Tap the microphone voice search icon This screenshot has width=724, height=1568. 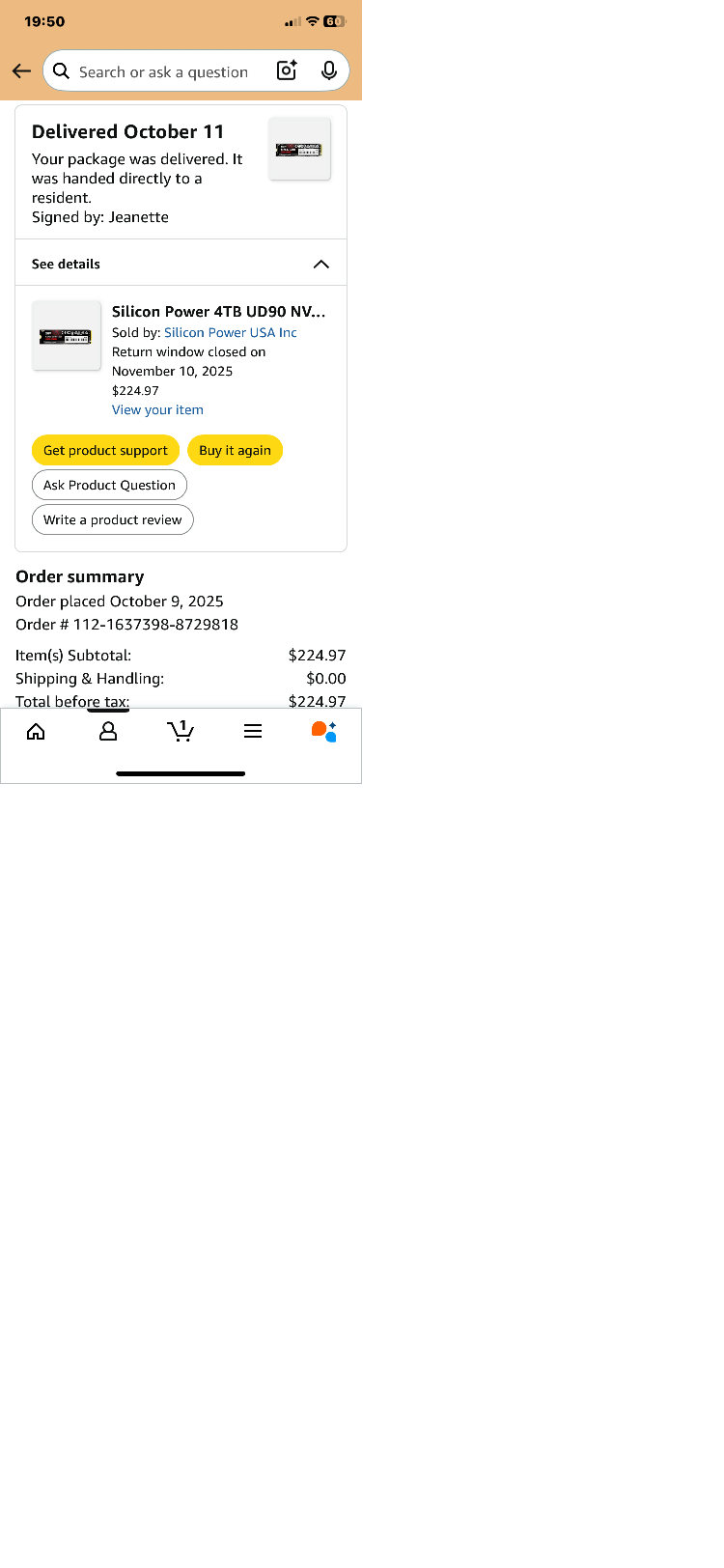pos(329,70)
